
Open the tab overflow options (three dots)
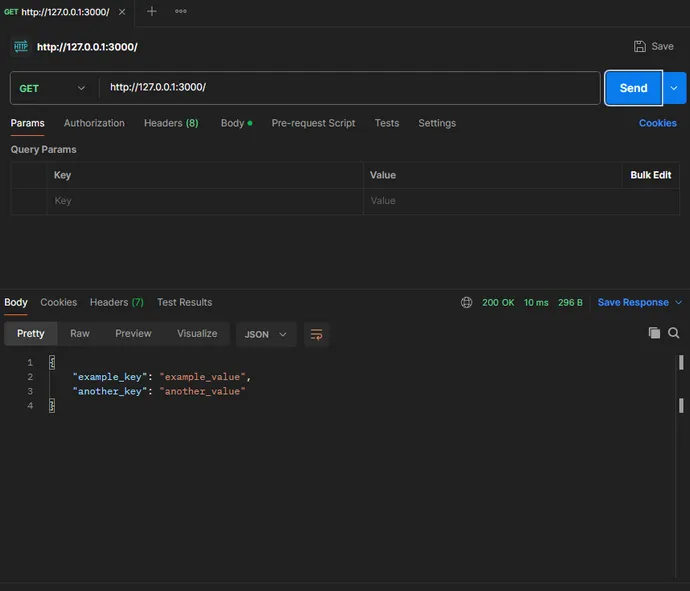181,11
